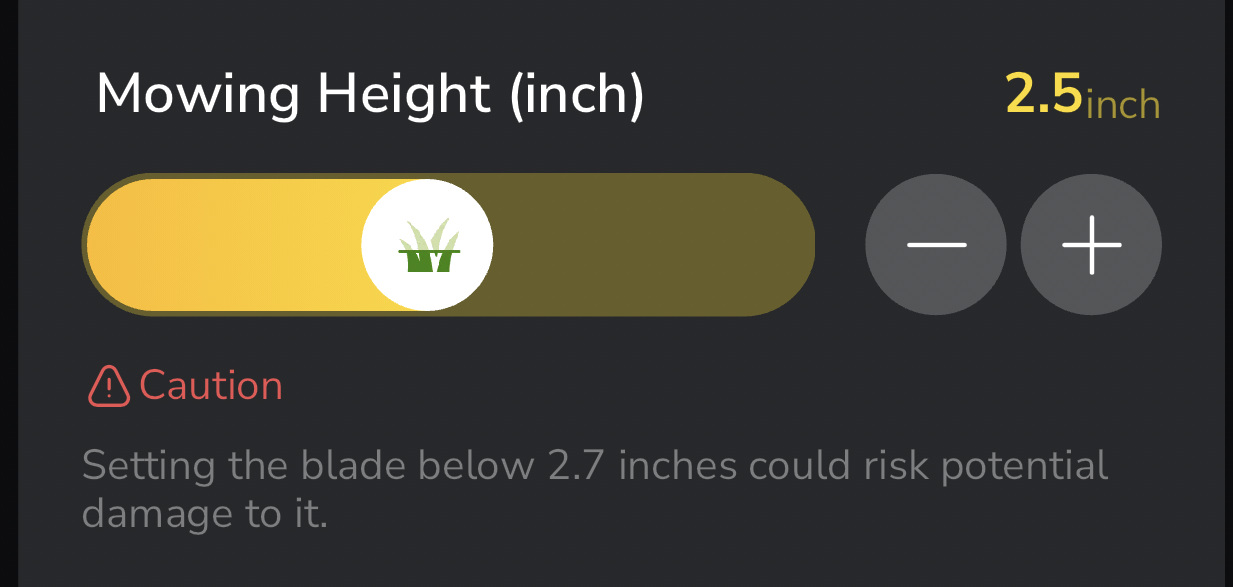Click "damage to it." warning line
This screenshot has height=587, width=1233.
point(204,514)
